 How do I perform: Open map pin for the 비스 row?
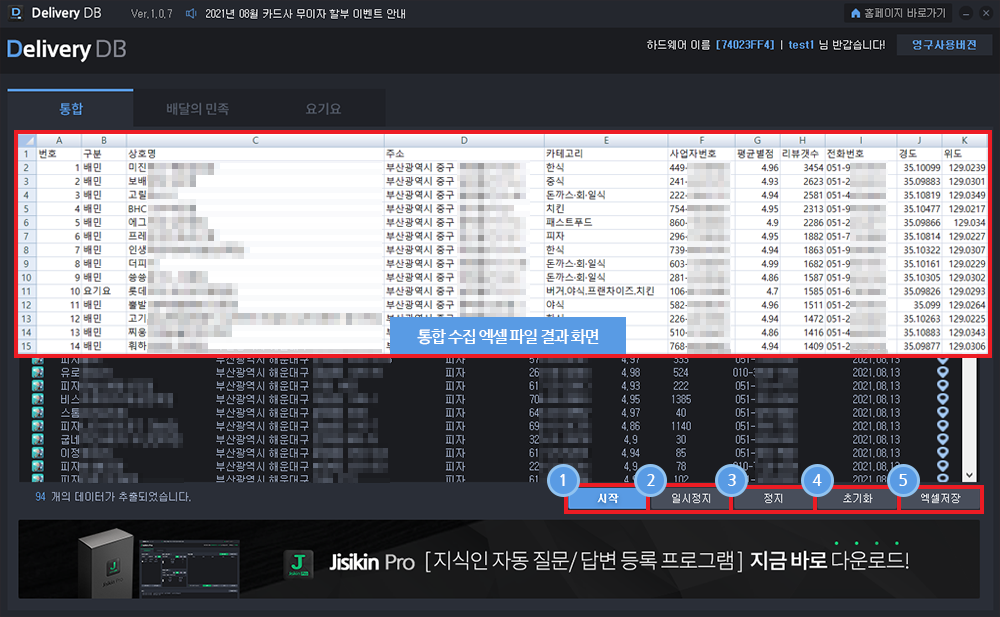[943, 399]
